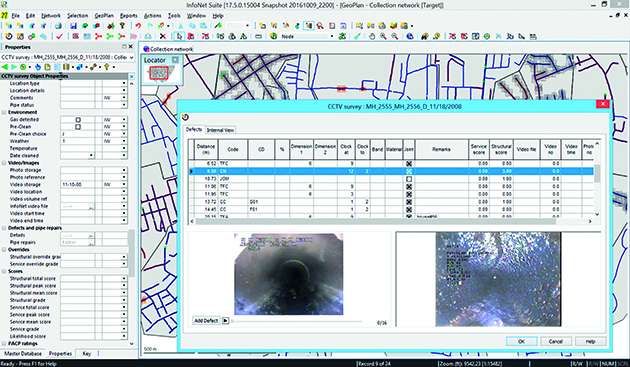Toggle Joint checkbox in 11.95 TFC row
This screenshot has width=630, height=367.
pos(409,194)
